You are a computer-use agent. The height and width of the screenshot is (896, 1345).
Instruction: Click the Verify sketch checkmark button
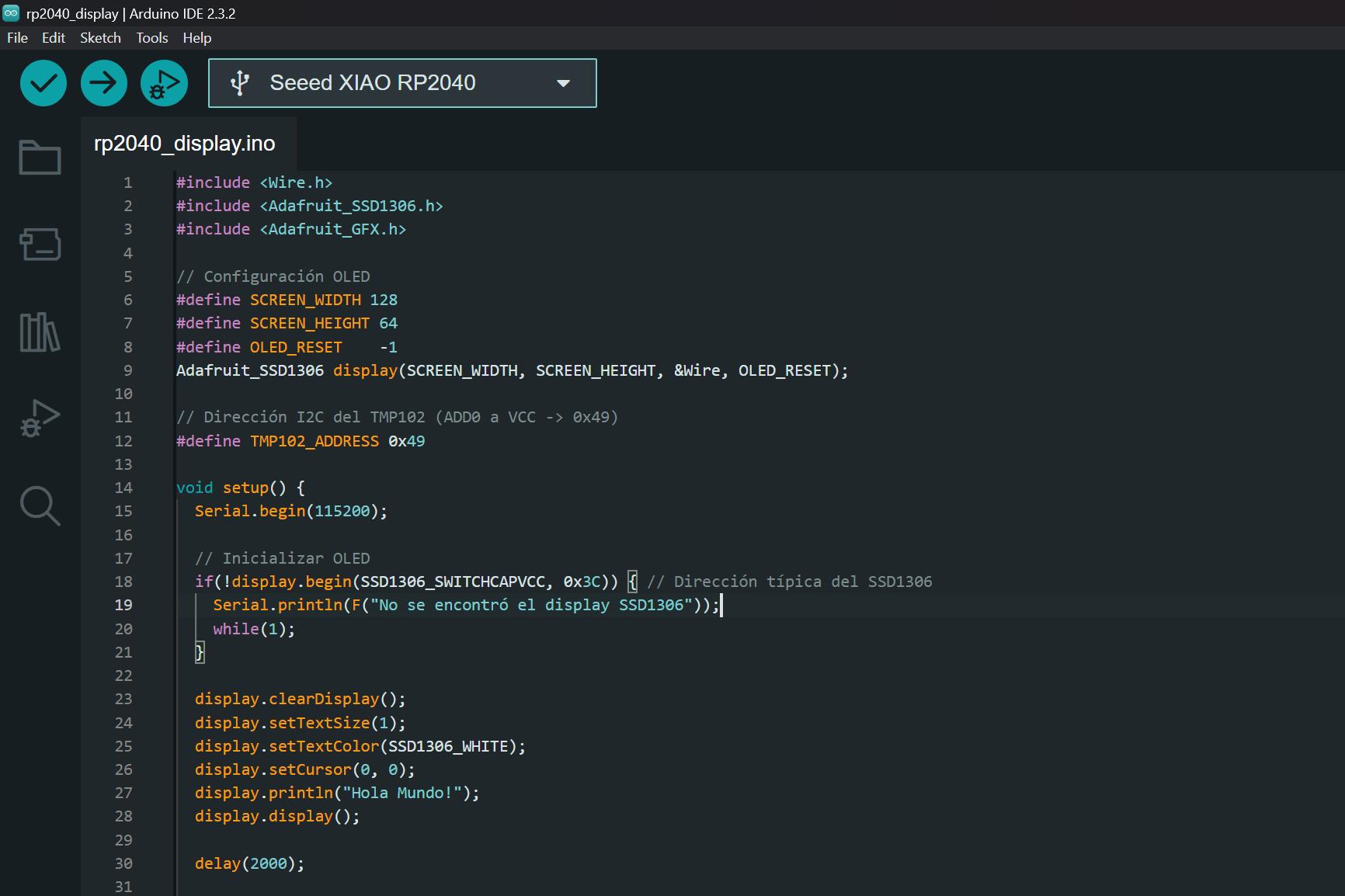click(43, 83)
